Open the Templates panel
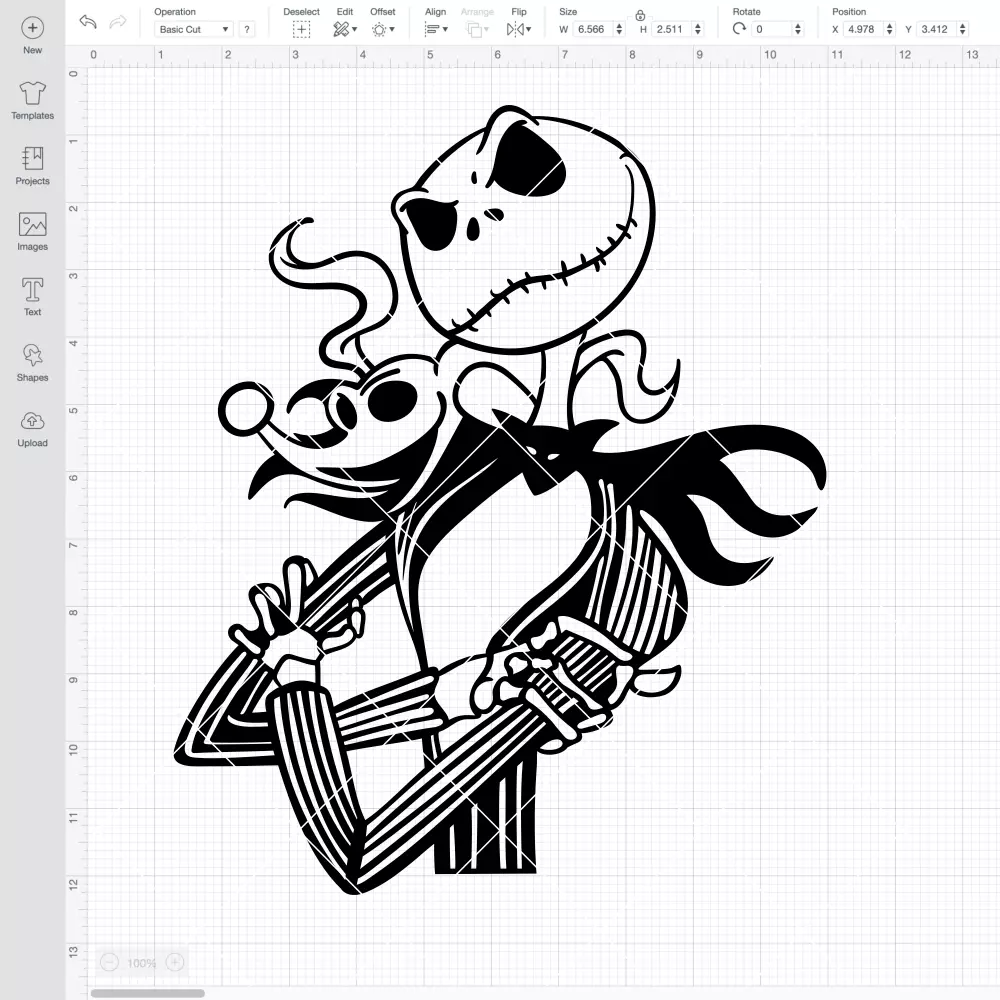 pos(32,101)
